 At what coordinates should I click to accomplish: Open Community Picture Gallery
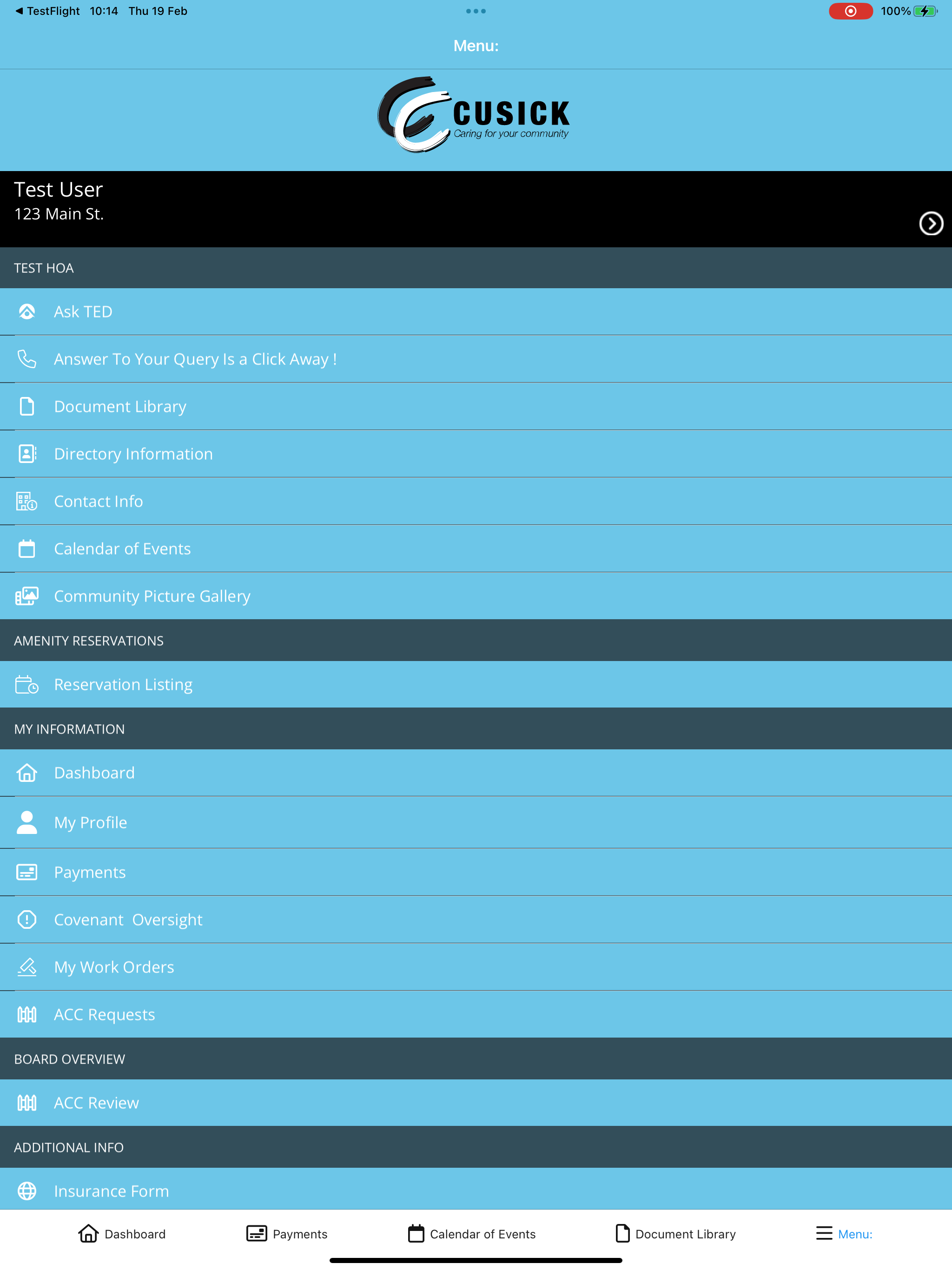tap(476, 596)
